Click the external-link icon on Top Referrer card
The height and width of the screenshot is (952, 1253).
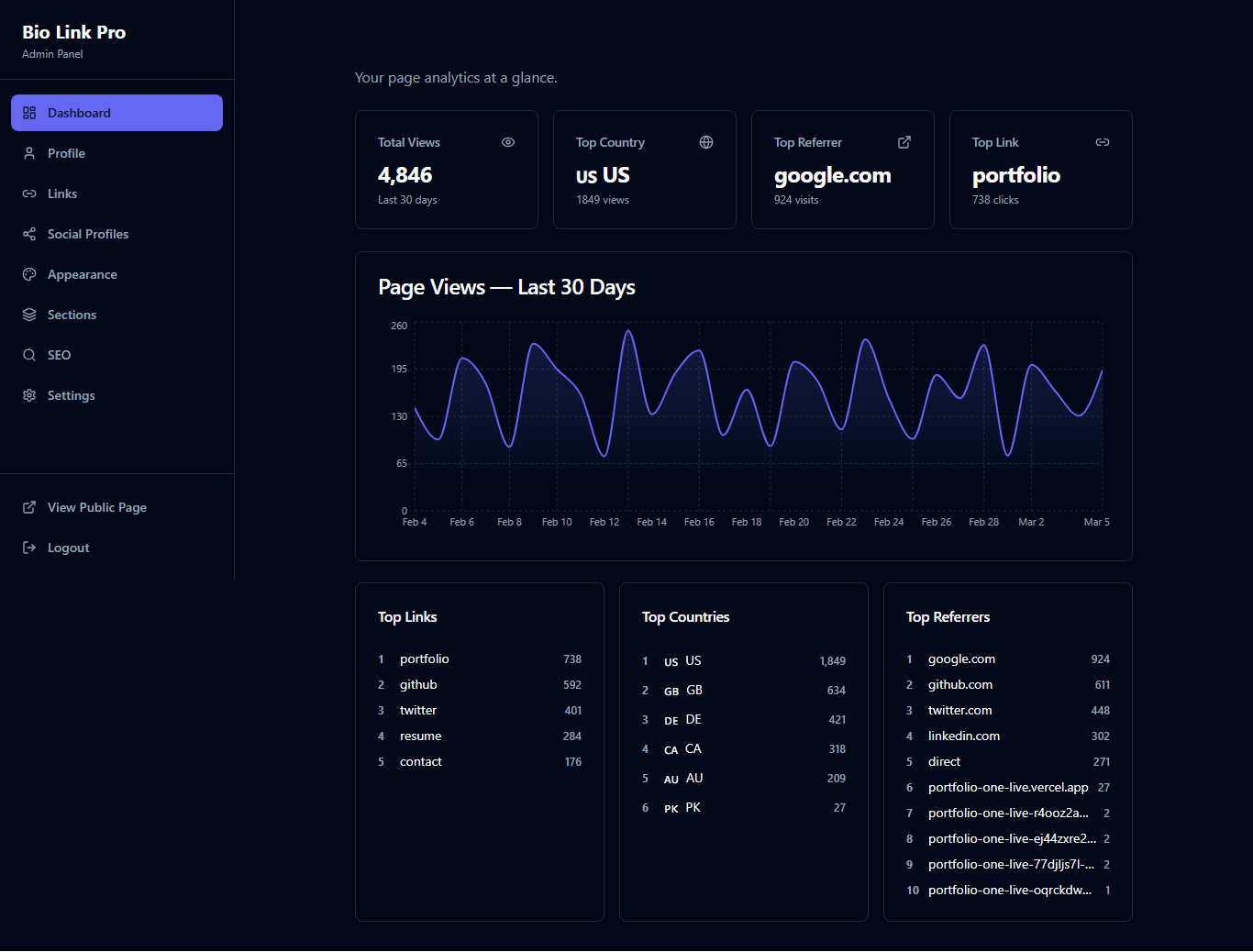pyautogui.click(x=904, y=142)
